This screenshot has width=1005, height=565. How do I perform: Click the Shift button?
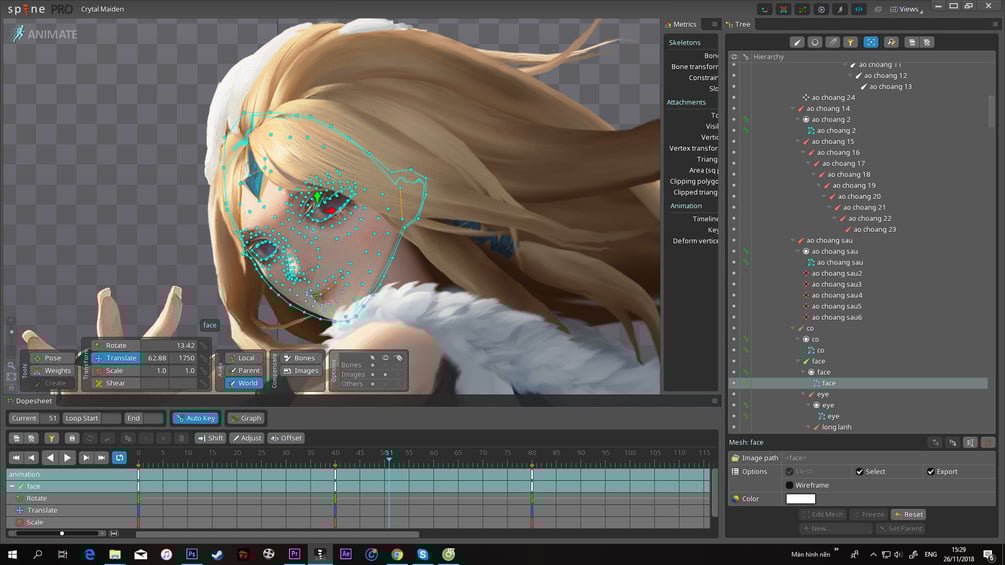tap(210, 438)
